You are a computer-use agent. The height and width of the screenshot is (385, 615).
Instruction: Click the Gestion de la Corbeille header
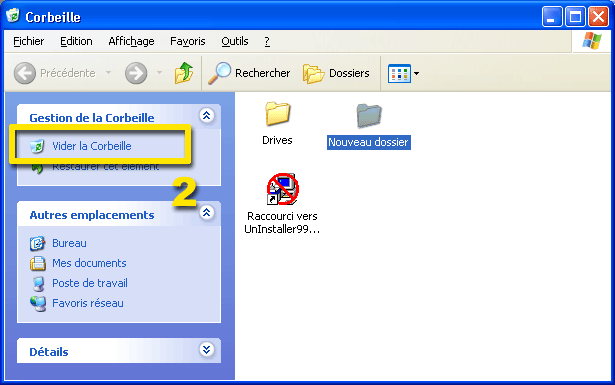(x=92, y=118)
